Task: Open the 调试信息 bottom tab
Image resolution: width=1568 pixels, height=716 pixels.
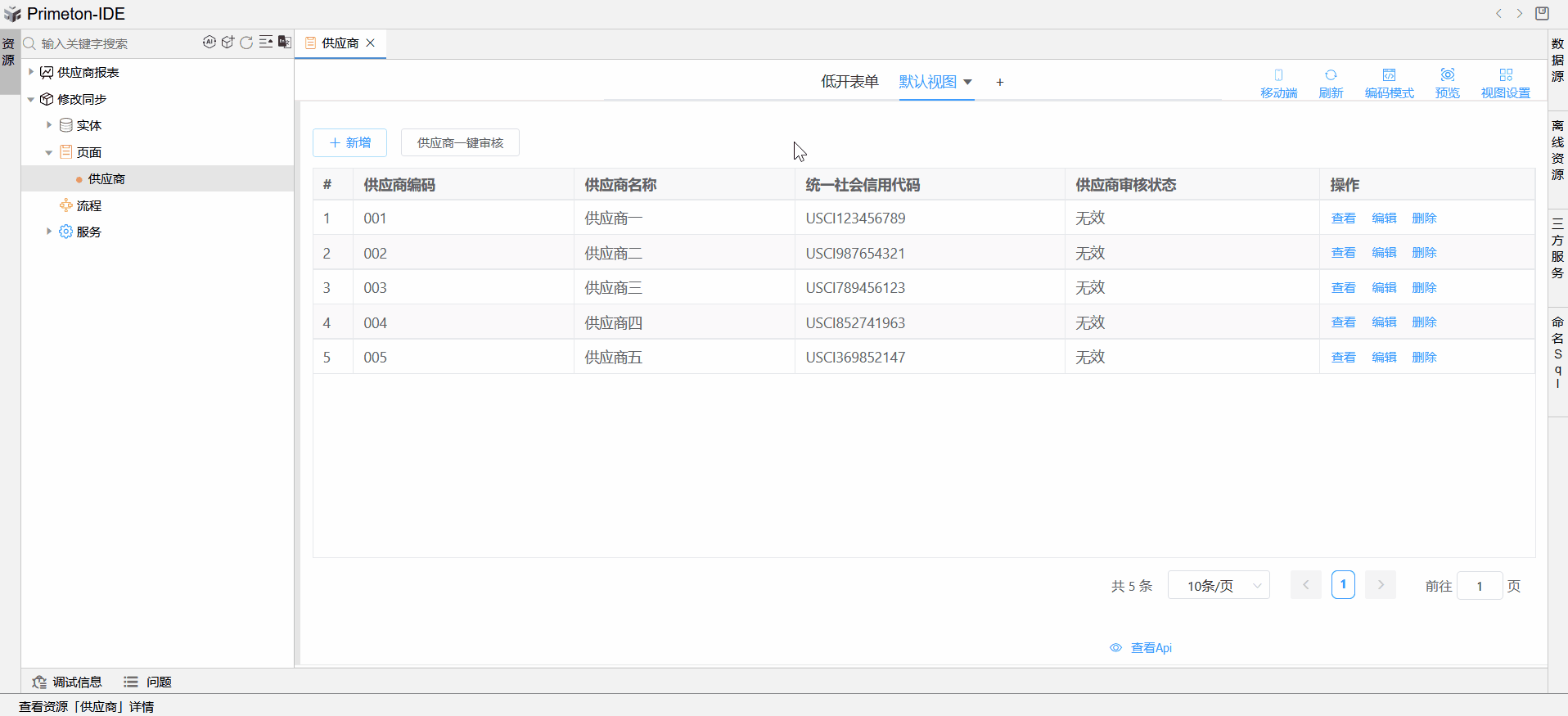Action: pyautogui.click(x=68, y=682)
